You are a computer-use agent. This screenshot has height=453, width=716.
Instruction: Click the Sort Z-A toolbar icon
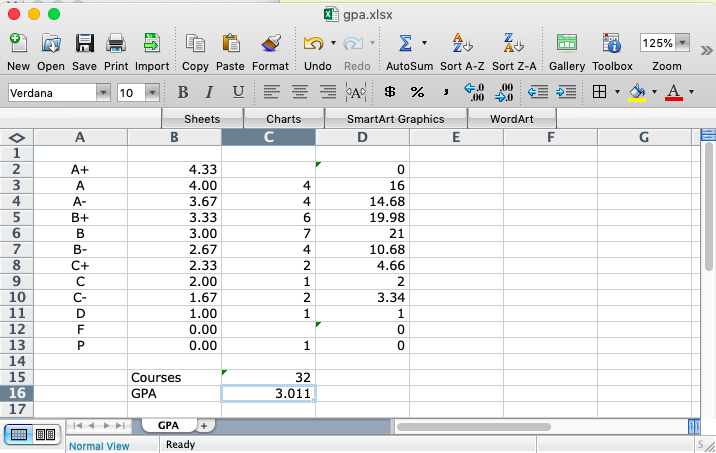[513, 44]
